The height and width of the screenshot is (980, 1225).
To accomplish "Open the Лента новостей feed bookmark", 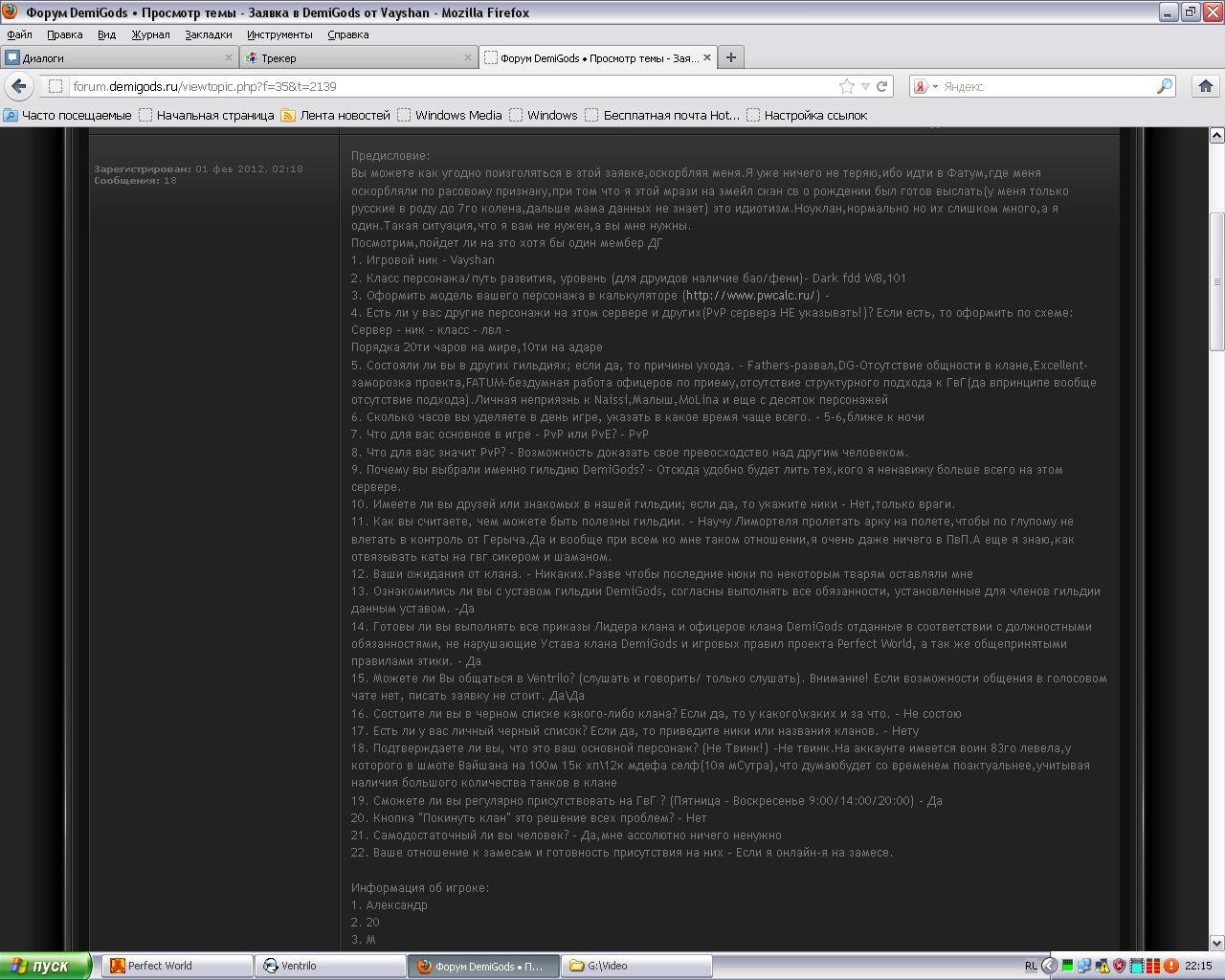I will pyautogui.click(x=335, y=115).
